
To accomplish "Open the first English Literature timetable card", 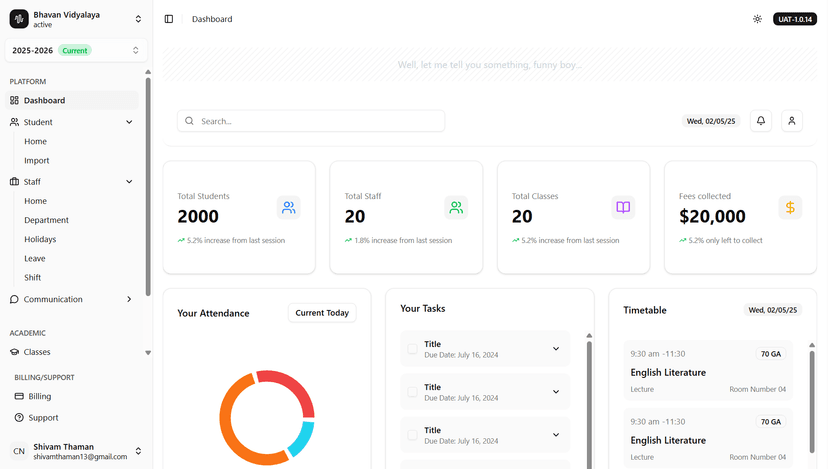I will pyautogui.click(x=708, y=371).
